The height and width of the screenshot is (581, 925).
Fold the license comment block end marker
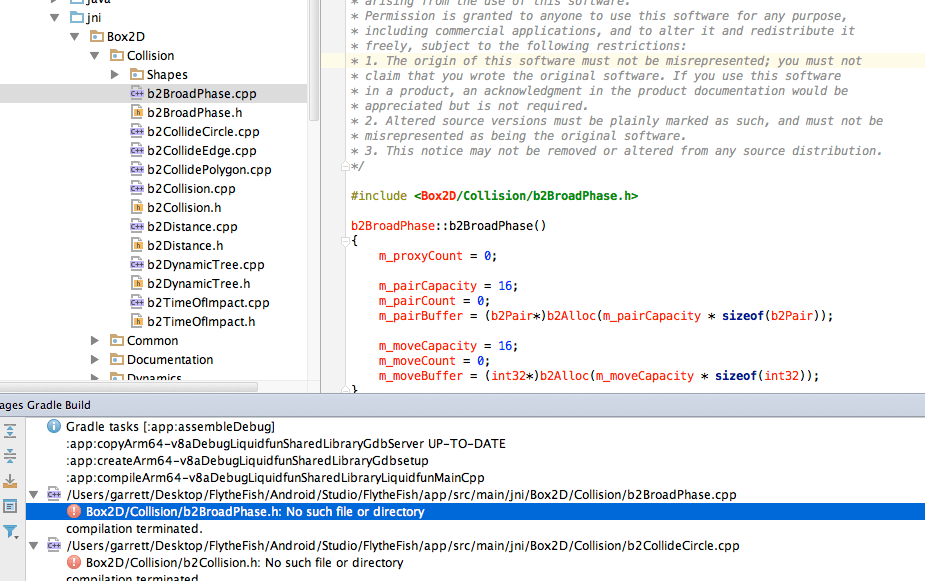345,166
